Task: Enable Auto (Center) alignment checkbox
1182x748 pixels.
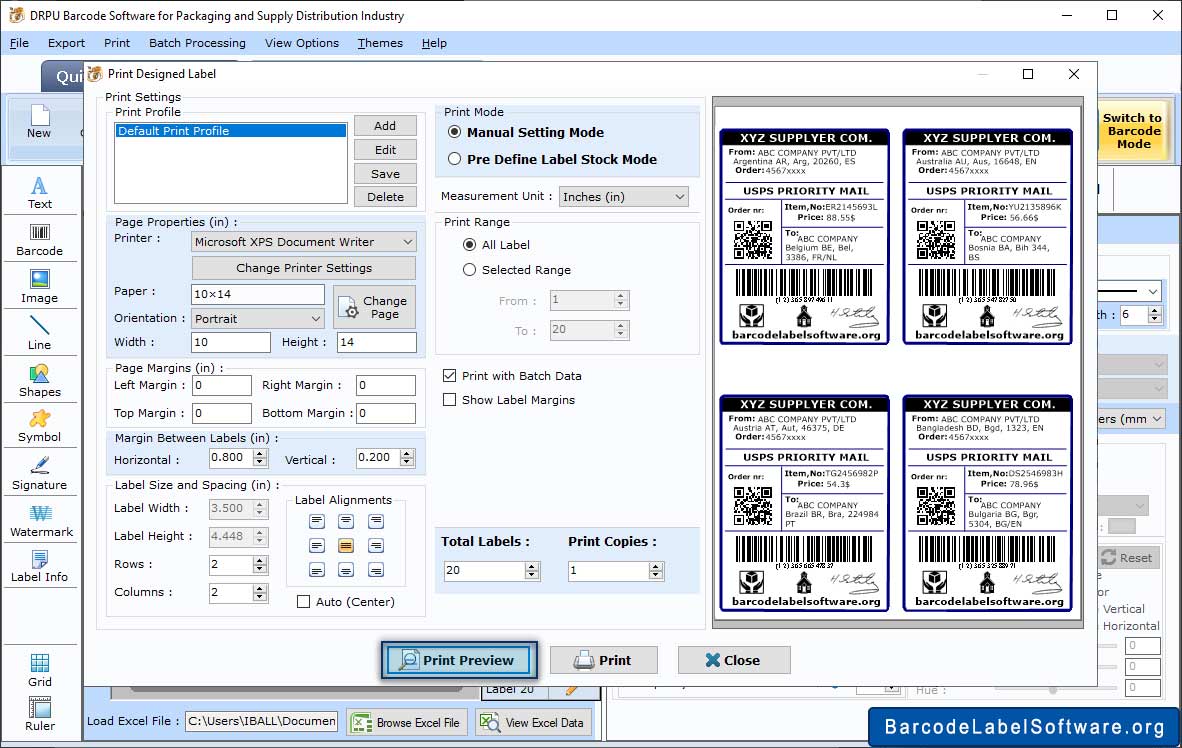Action: tap(304, 602)
